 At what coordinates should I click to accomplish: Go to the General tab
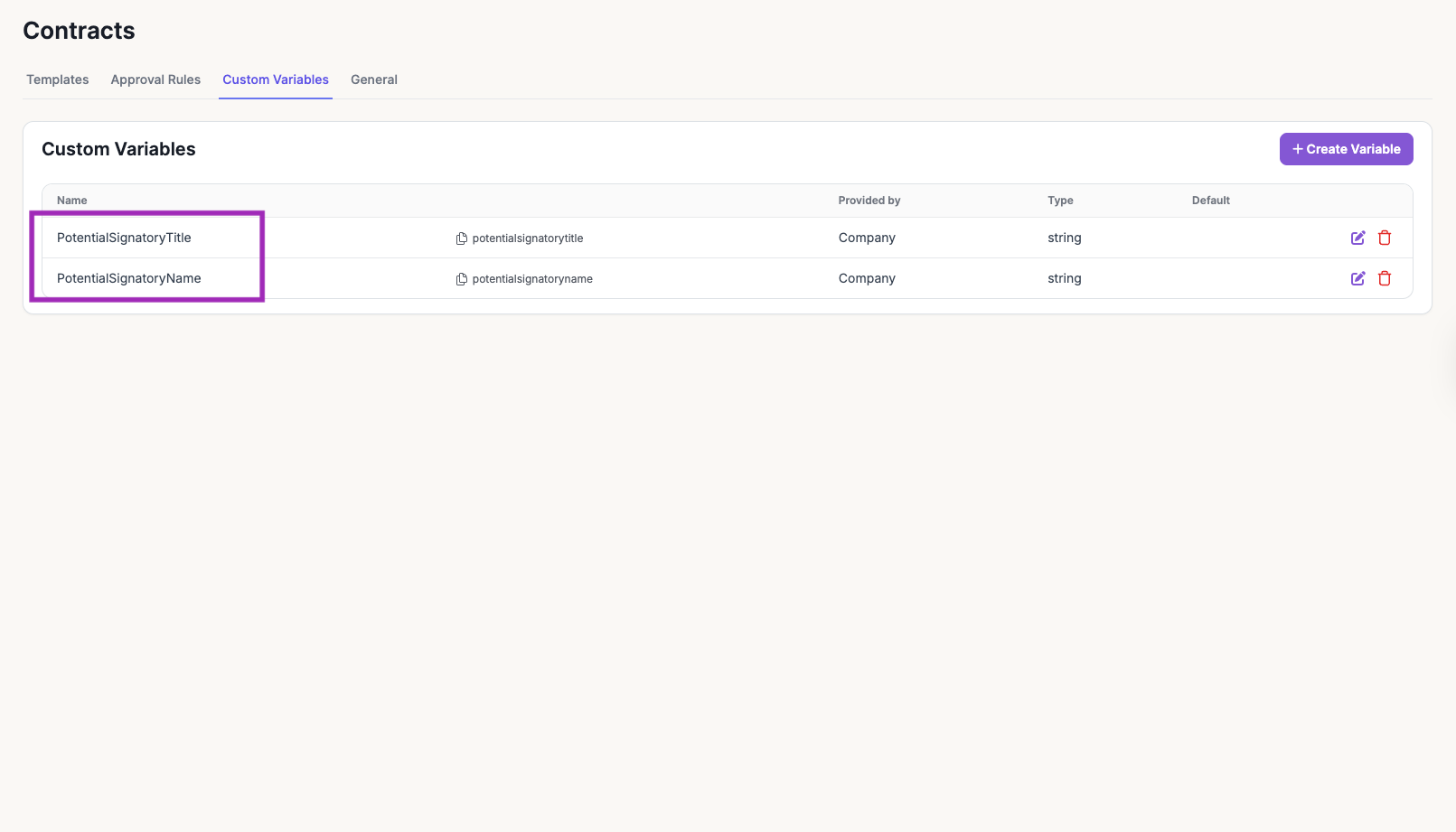[x=374, y=79]
